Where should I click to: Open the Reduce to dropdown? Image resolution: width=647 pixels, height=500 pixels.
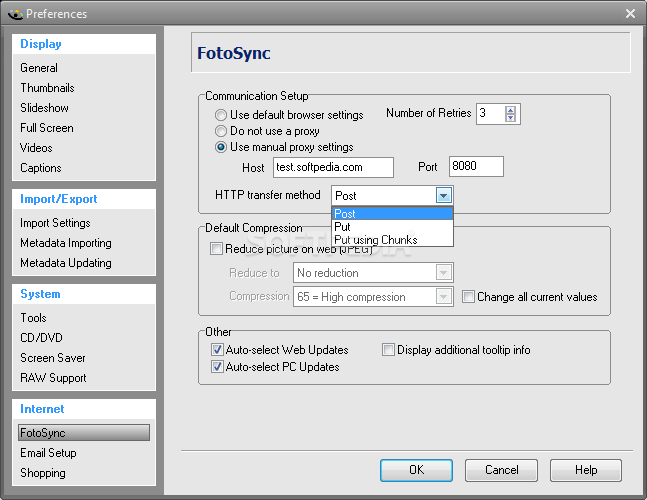click(444, 273)
